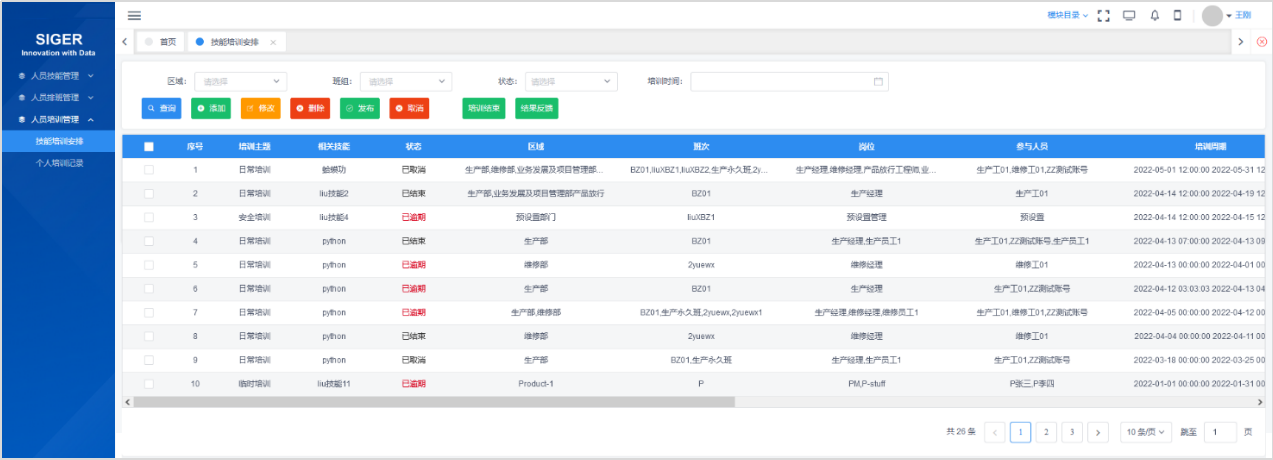Go to next page arrow in pagination
Viewport: 1273px width, 460px height.
click(1098, 432)
